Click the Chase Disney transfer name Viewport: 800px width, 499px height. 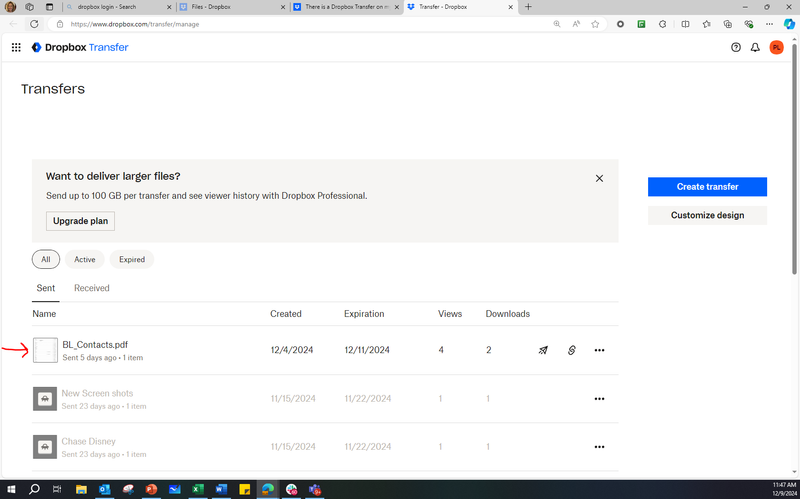(x=88, y=441)
